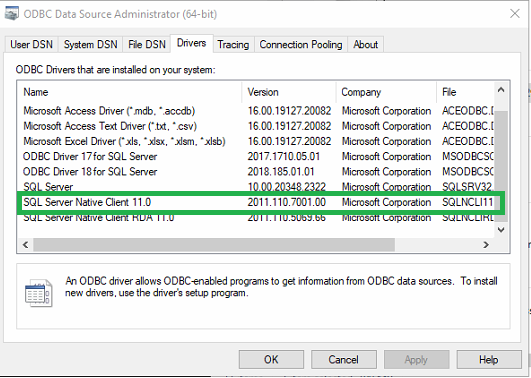Image resolution: width=531 pixels, height=378 pixels.
Task: Click ACEODBC file cell in Access Text Driver row
Action: [x=468, y=126]
